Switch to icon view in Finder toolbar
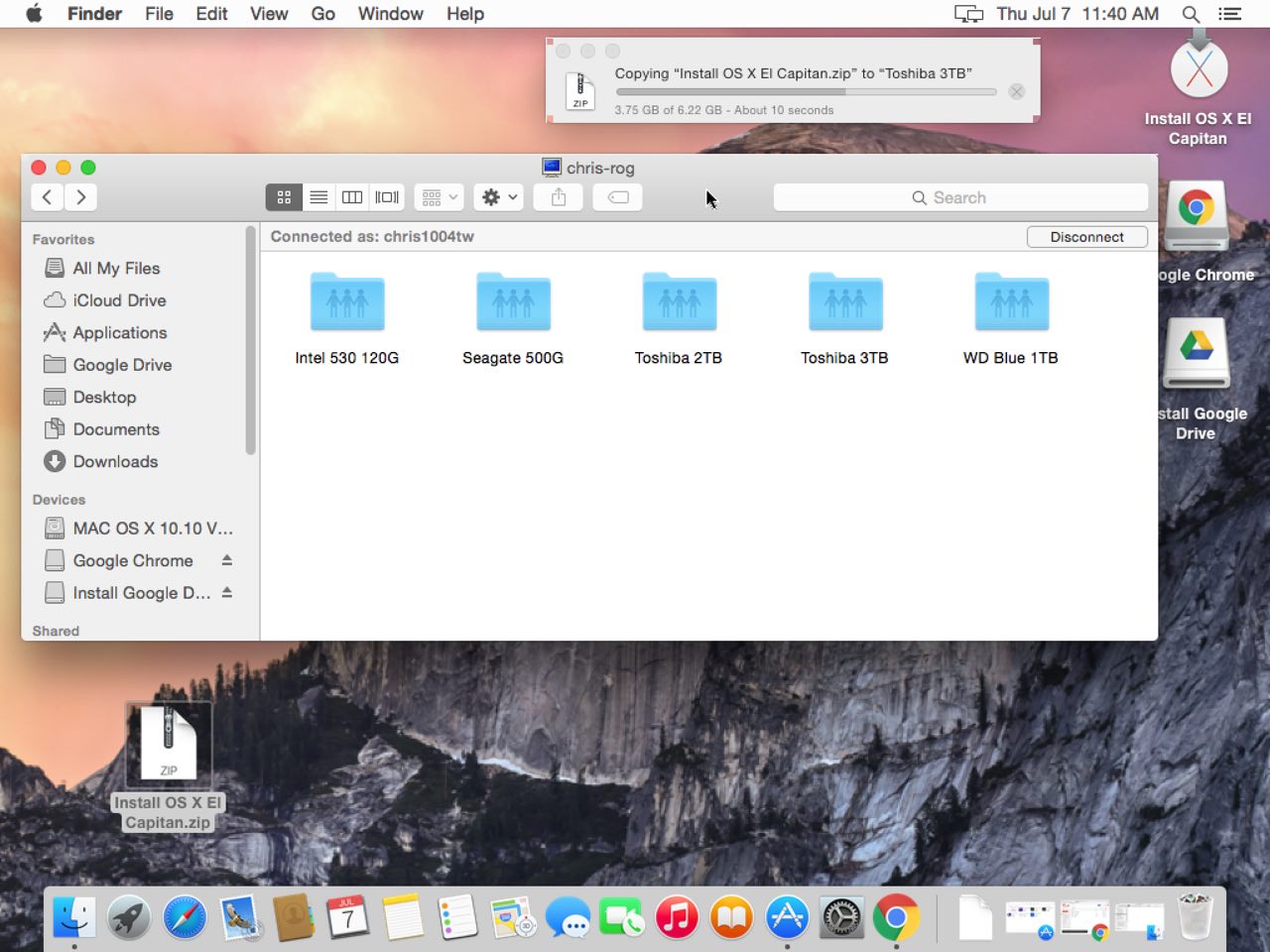This screenshot has height=952, width=1270. [x=284, y=197]
